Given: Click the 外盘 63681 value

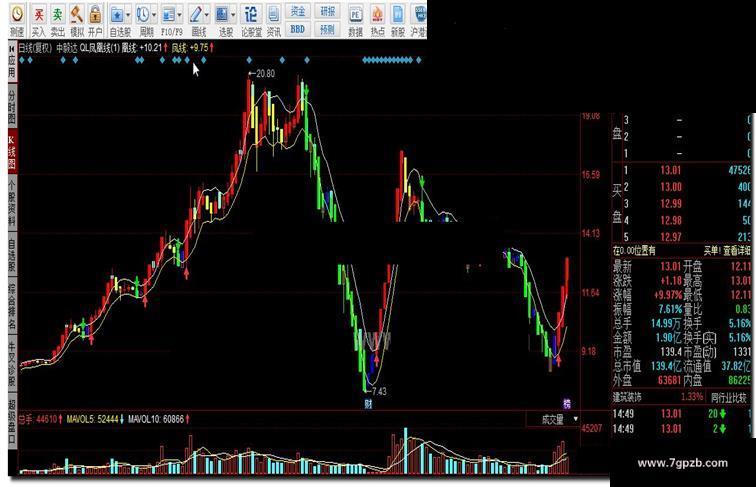Looking at the screenshot, I should (x=670, y=380).
